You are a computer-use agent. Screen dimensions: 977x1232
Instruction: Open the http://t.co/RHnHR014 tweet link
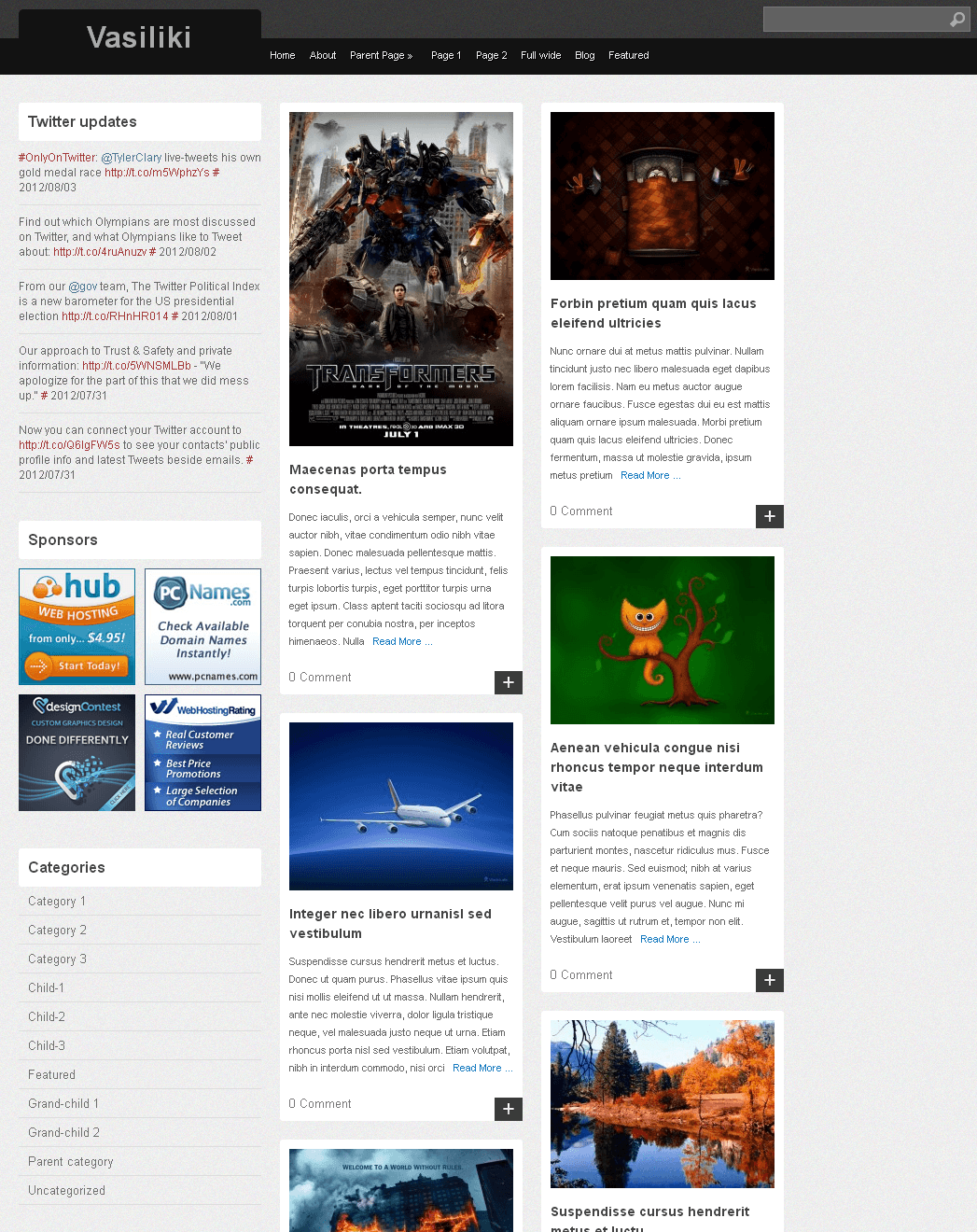click(115, 316)
